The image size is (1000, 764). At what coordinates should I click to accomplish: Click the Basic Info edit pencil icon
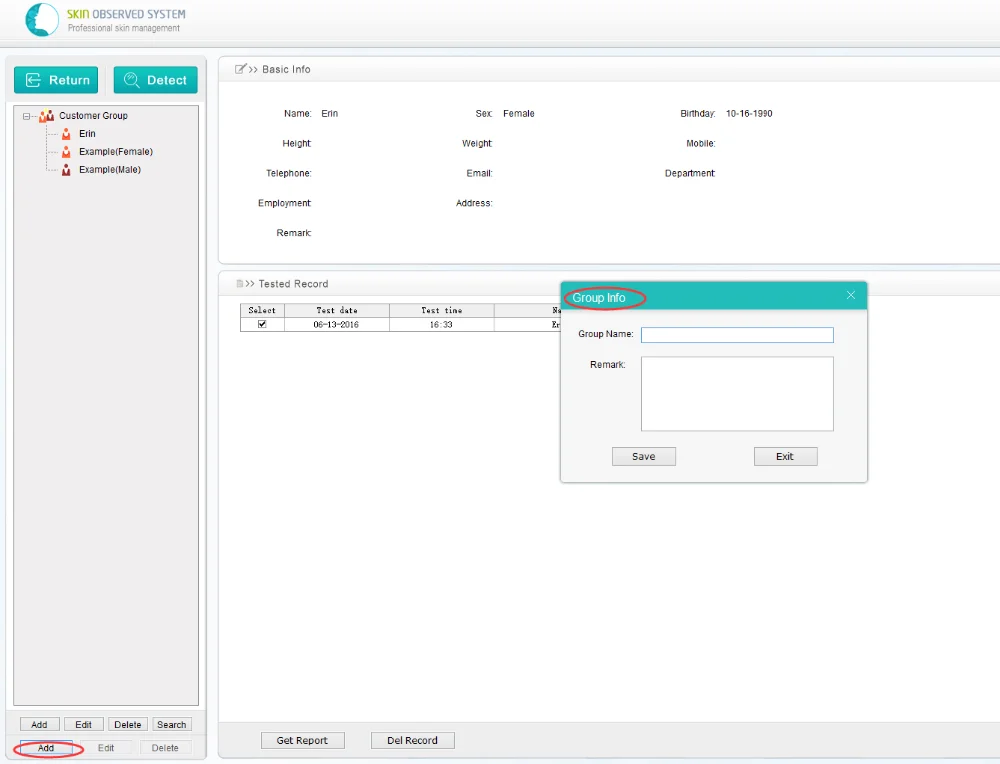pyautogui.click(x=240, y=69)
